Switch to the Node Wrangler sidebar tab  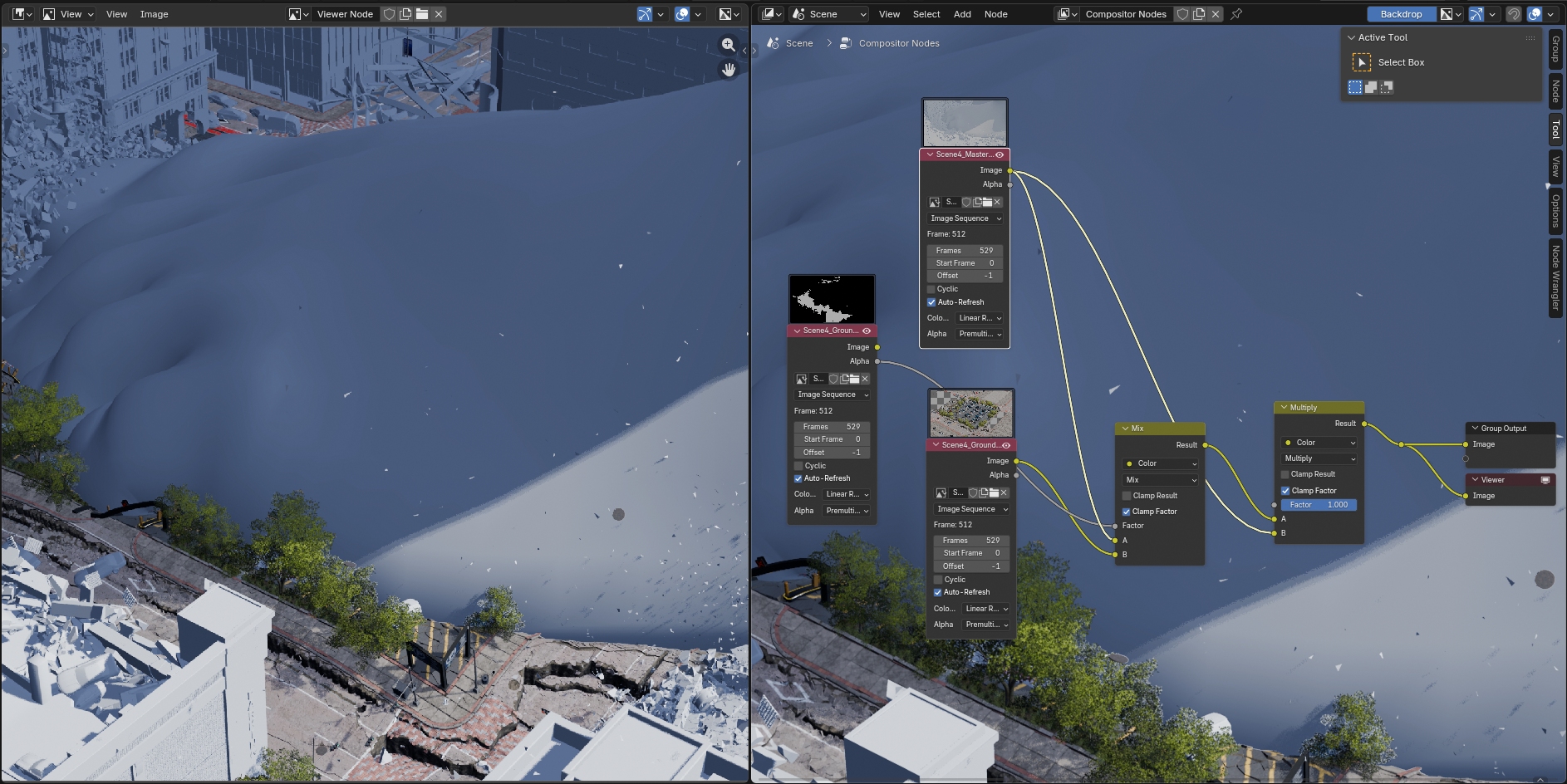(1555, 278)
